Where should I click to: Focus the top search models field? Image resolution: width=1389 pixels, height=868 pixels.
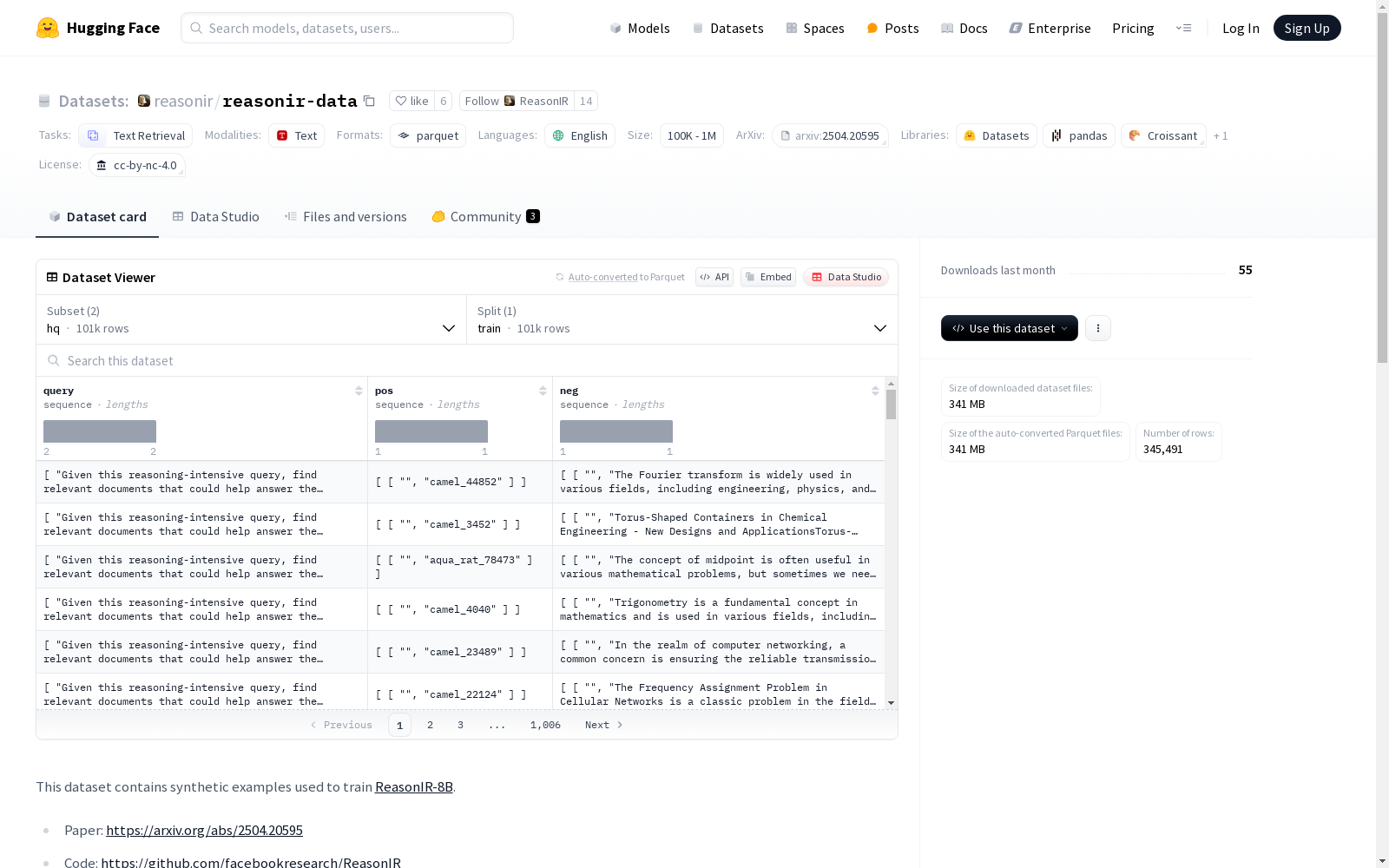tap(347, 28)
